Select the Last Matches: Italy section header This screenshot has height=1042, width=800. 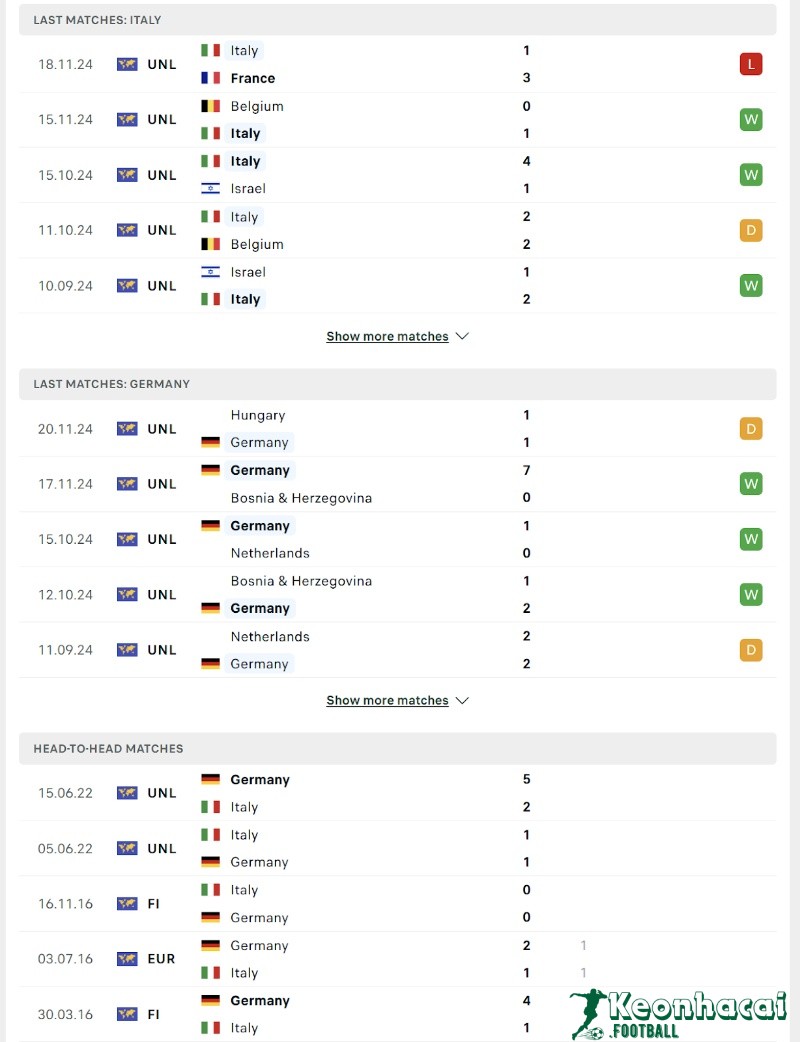coord(95,19)
